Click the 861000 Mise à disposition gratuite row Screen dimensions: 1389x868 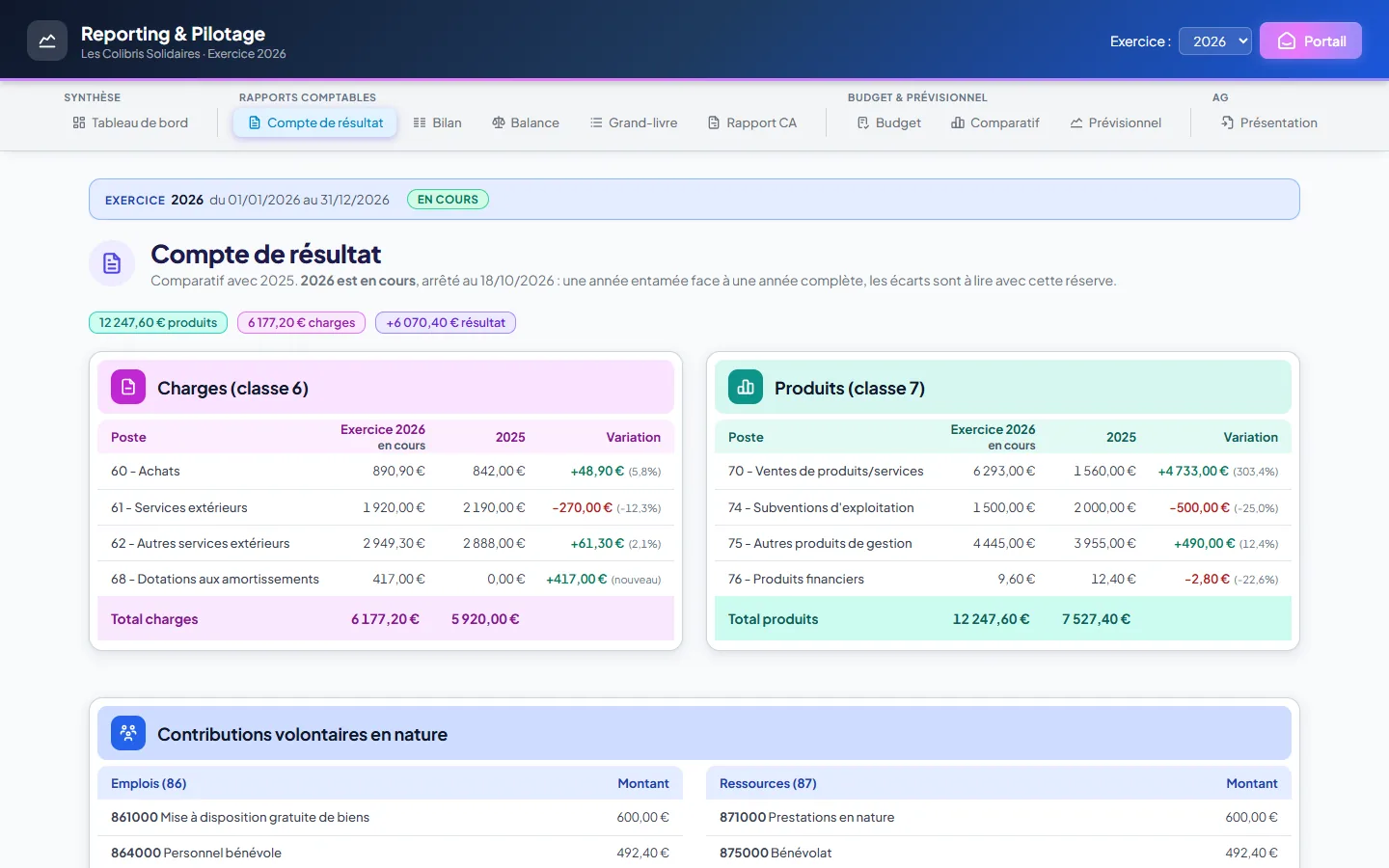[x=390, y=818]
